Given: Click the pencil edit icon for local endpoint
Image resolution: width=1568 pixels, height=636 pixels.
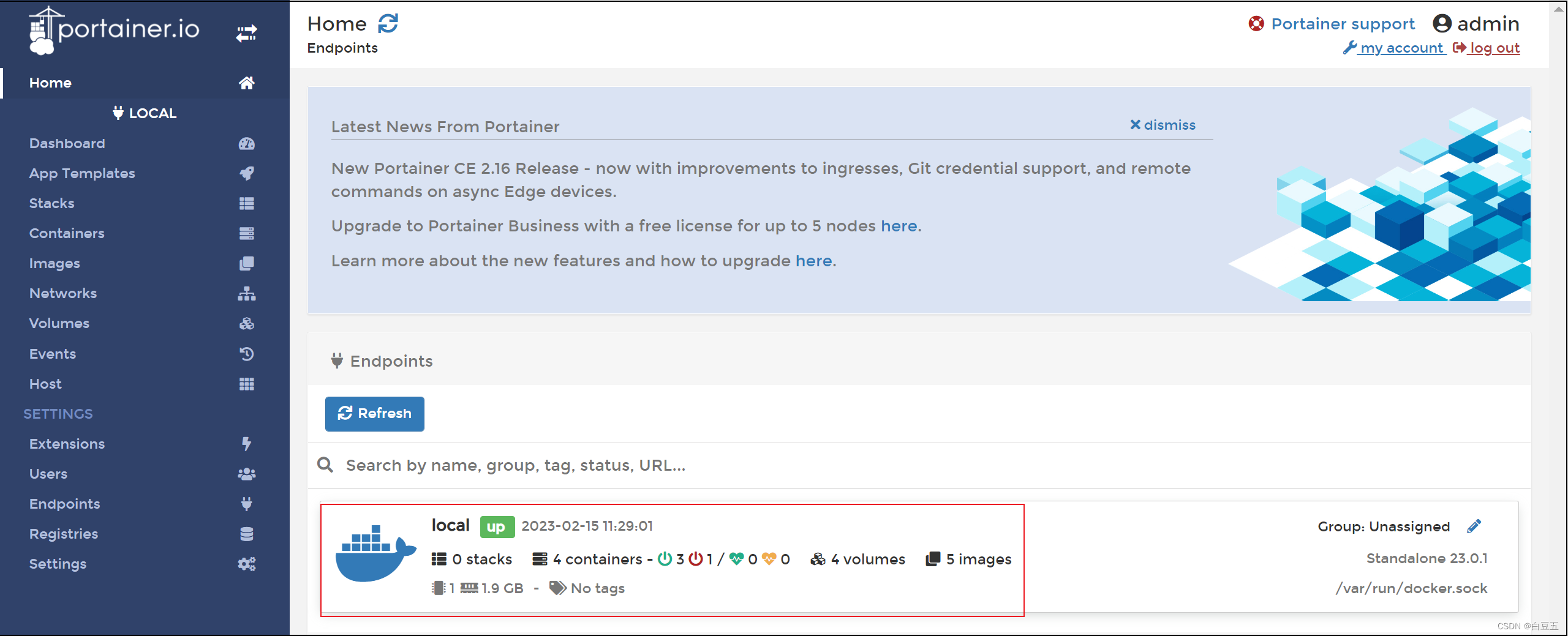Looking at the screenshot, I should click(x=1474, y=526).
